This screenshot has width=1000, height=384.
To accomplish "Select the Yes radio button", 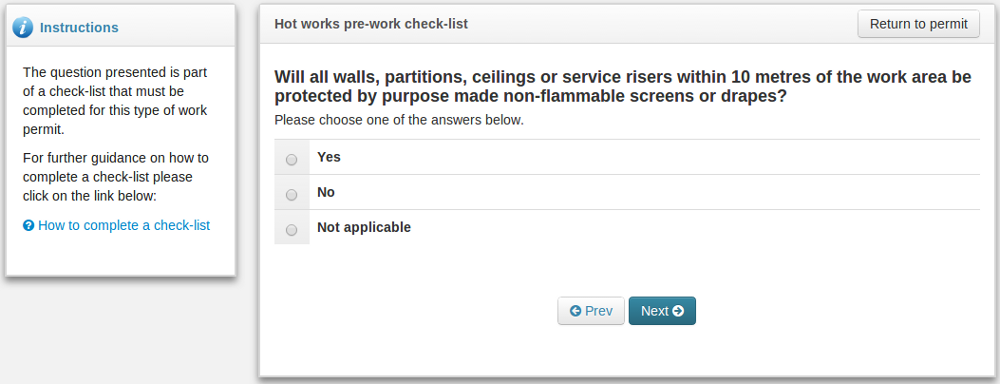I will point(291,160).
